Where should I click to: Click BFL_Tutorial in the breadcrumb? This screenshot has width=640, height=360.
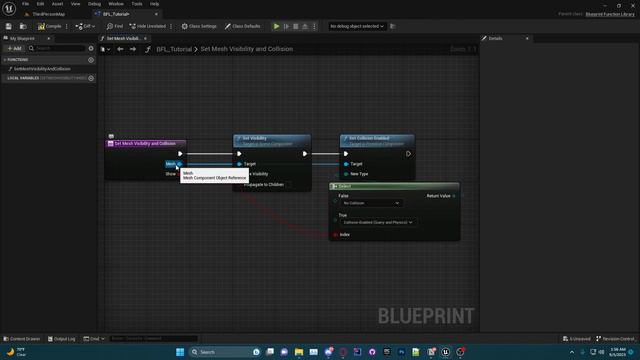174,49
